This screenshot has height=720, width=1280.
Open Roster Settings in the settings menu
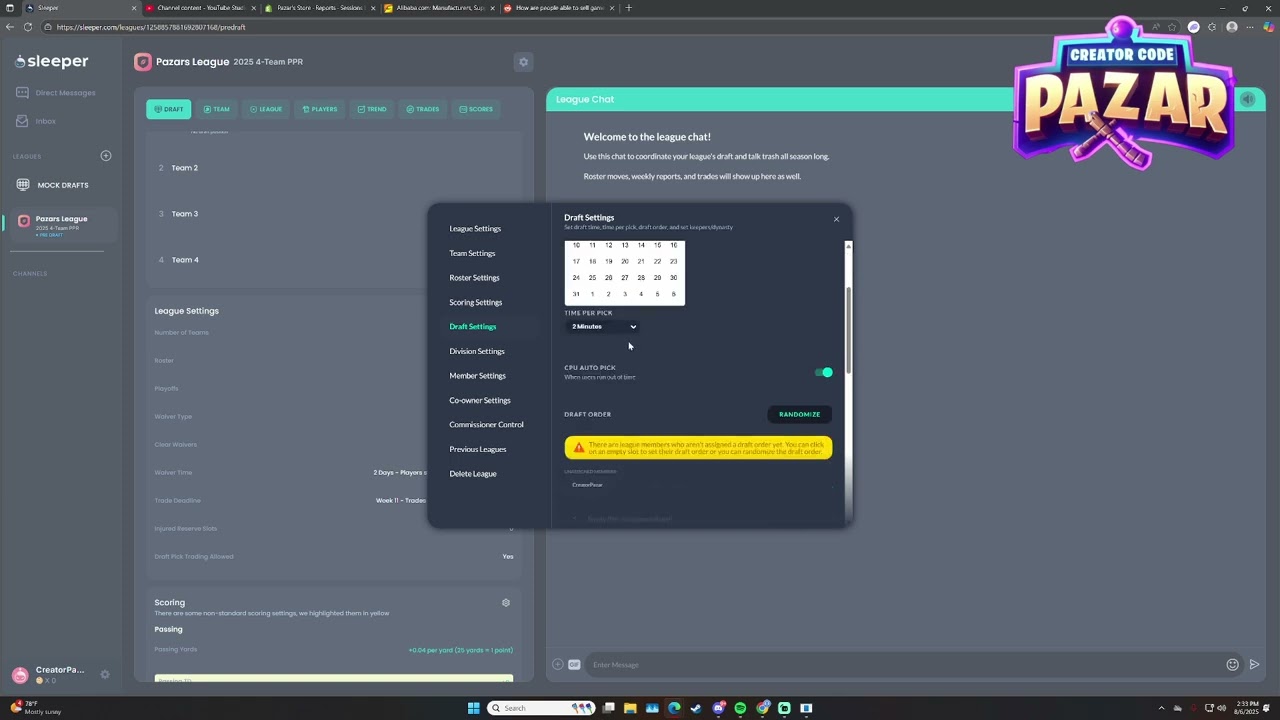click(474, 278)
